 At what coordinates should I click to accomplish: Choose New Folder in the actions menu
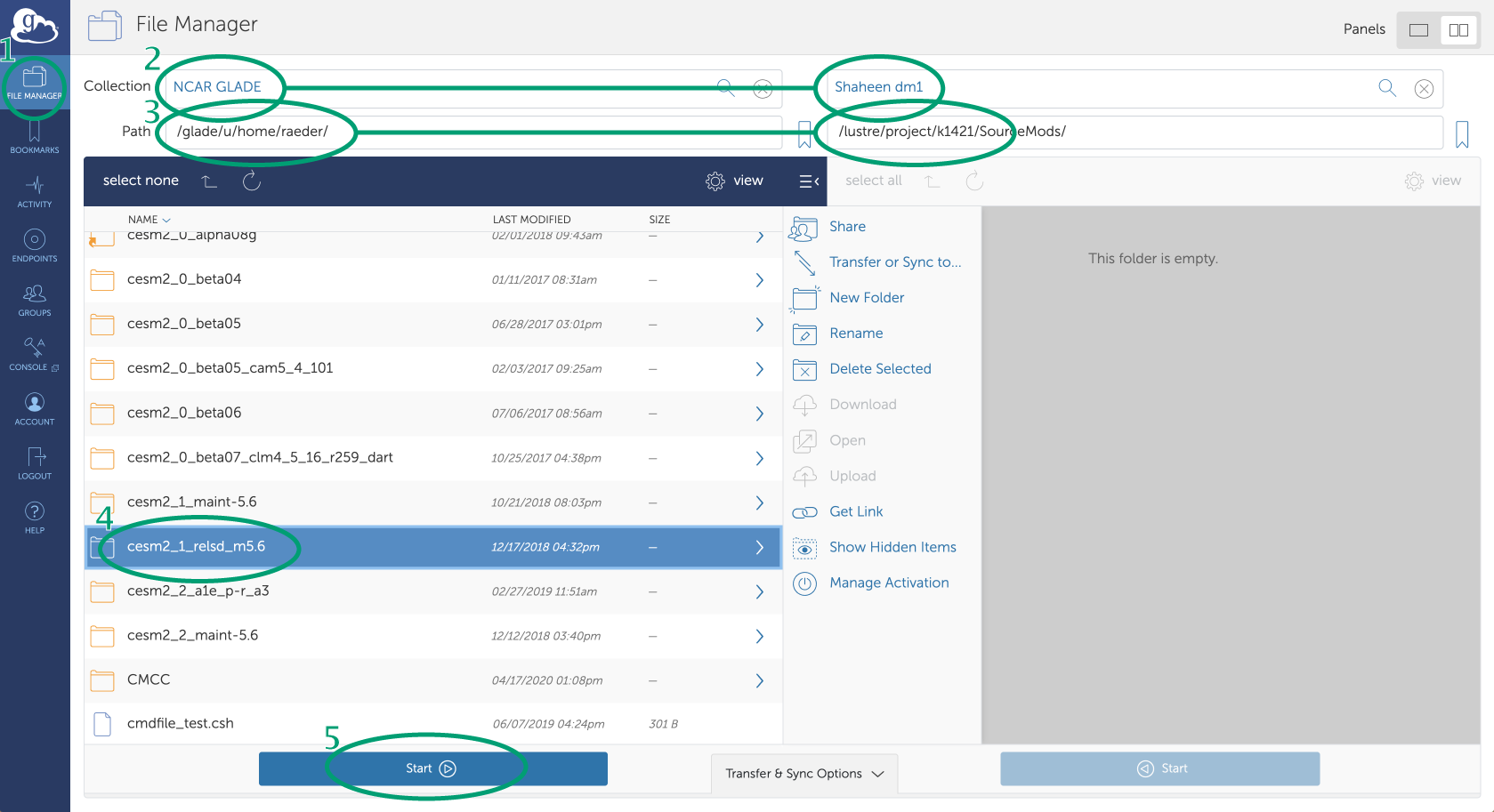866,298
